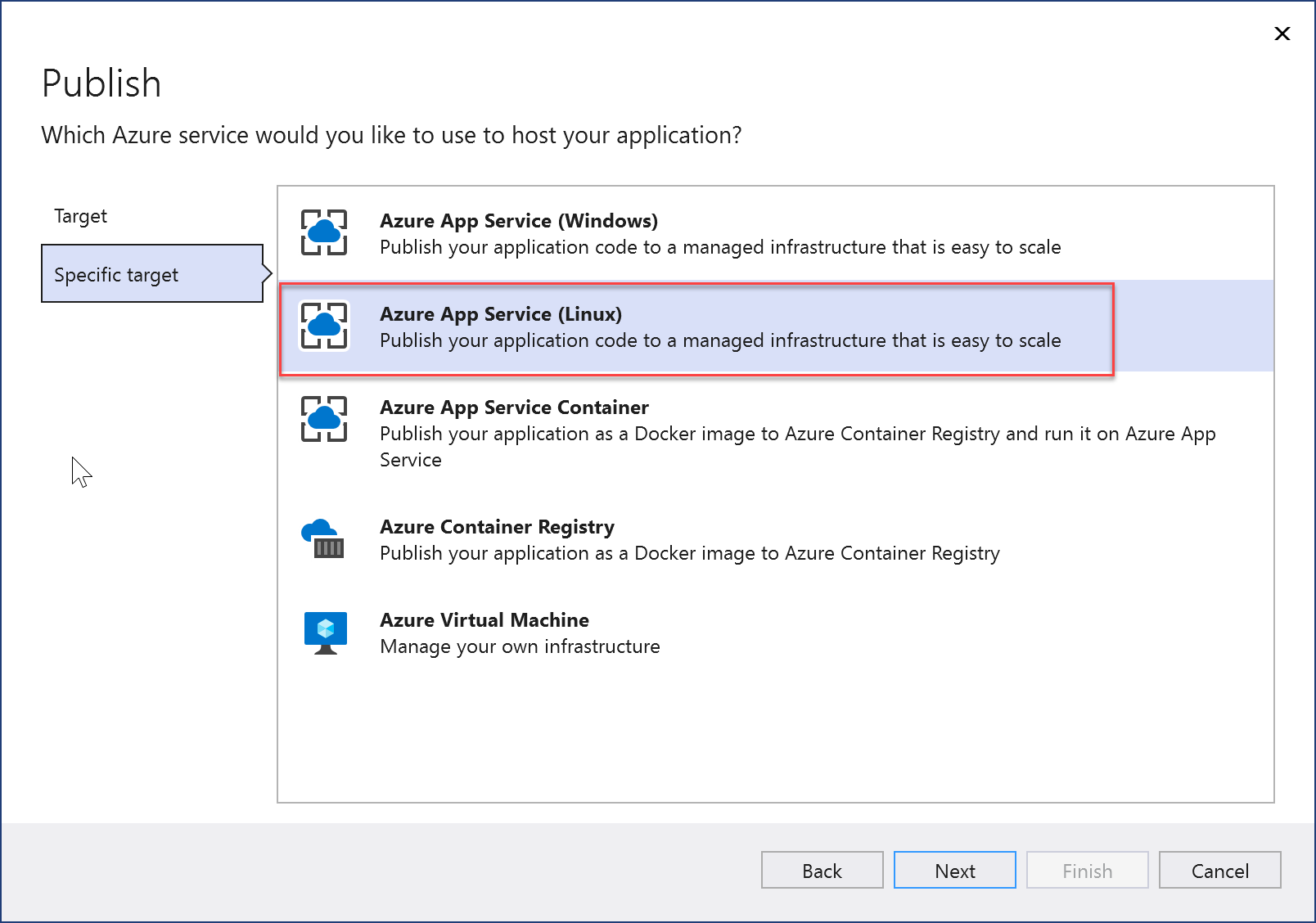Screen dimensions: 1316x923
Task: Click the Azure Virtual Machine monitor icon
Action: pyautogui.click(x=324, y=631)
